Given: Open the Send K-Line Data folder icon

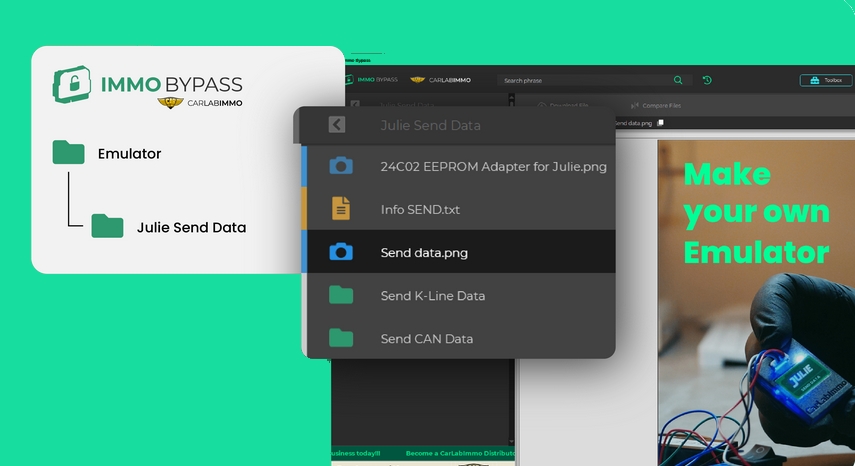Looking at the screenshot, I should click(341, 295).
